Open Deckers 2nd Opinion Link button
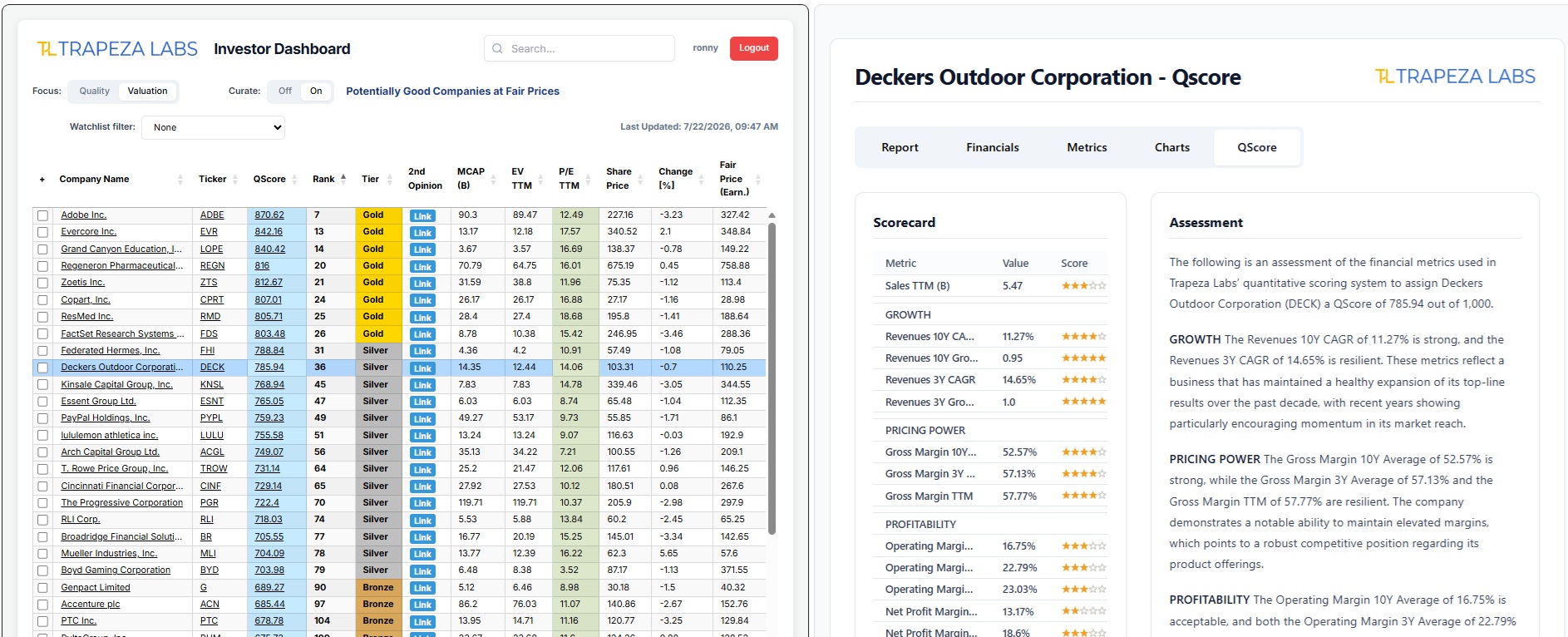 click(422, 368)
